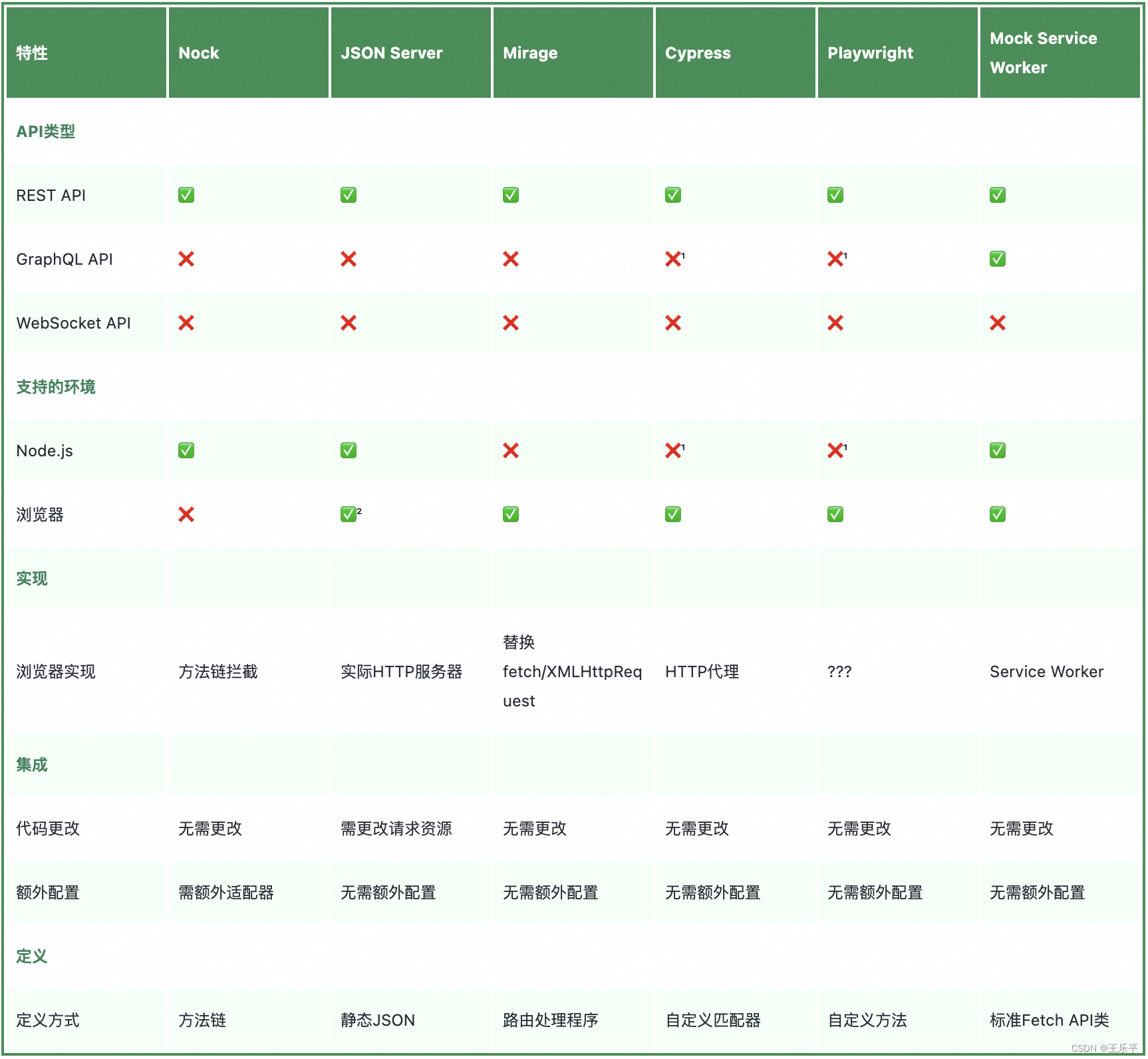The width and height of the screenshot is (1148, 1059).
Task: Click the REST API row label
Action: point(51,196)
